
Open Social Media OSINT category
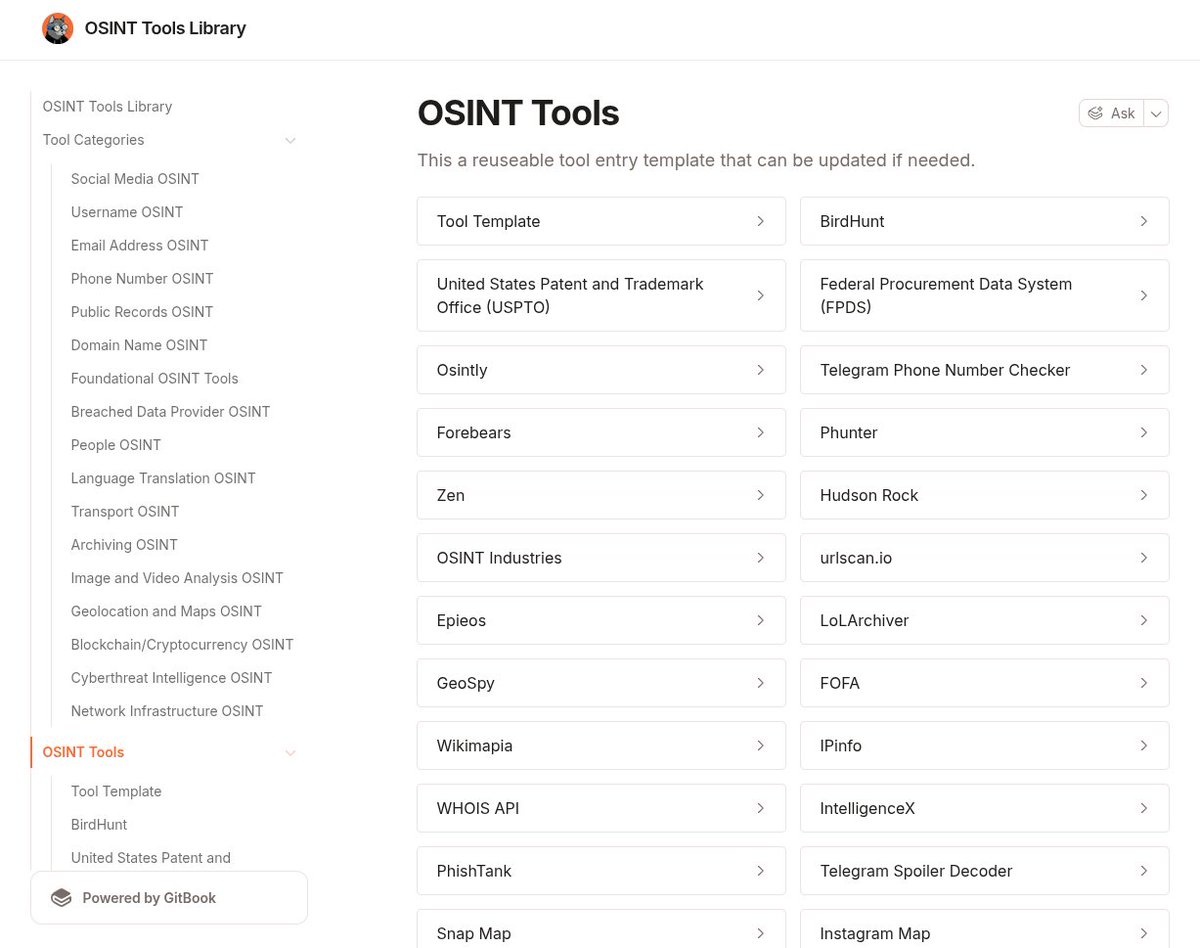pos(135,179)
